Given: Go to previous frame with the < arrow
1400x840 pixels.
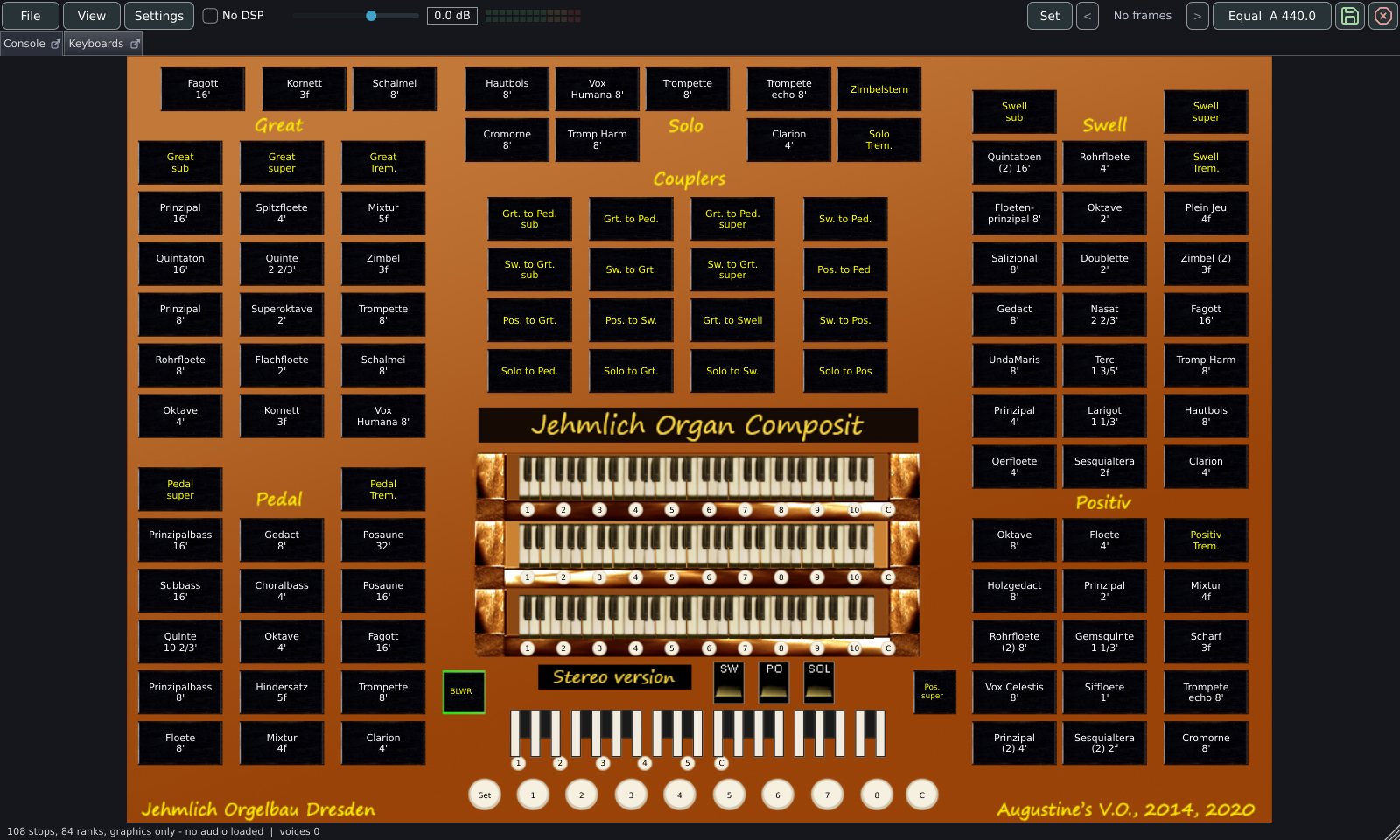Looking at the screenshot, I should [1088, 16].
